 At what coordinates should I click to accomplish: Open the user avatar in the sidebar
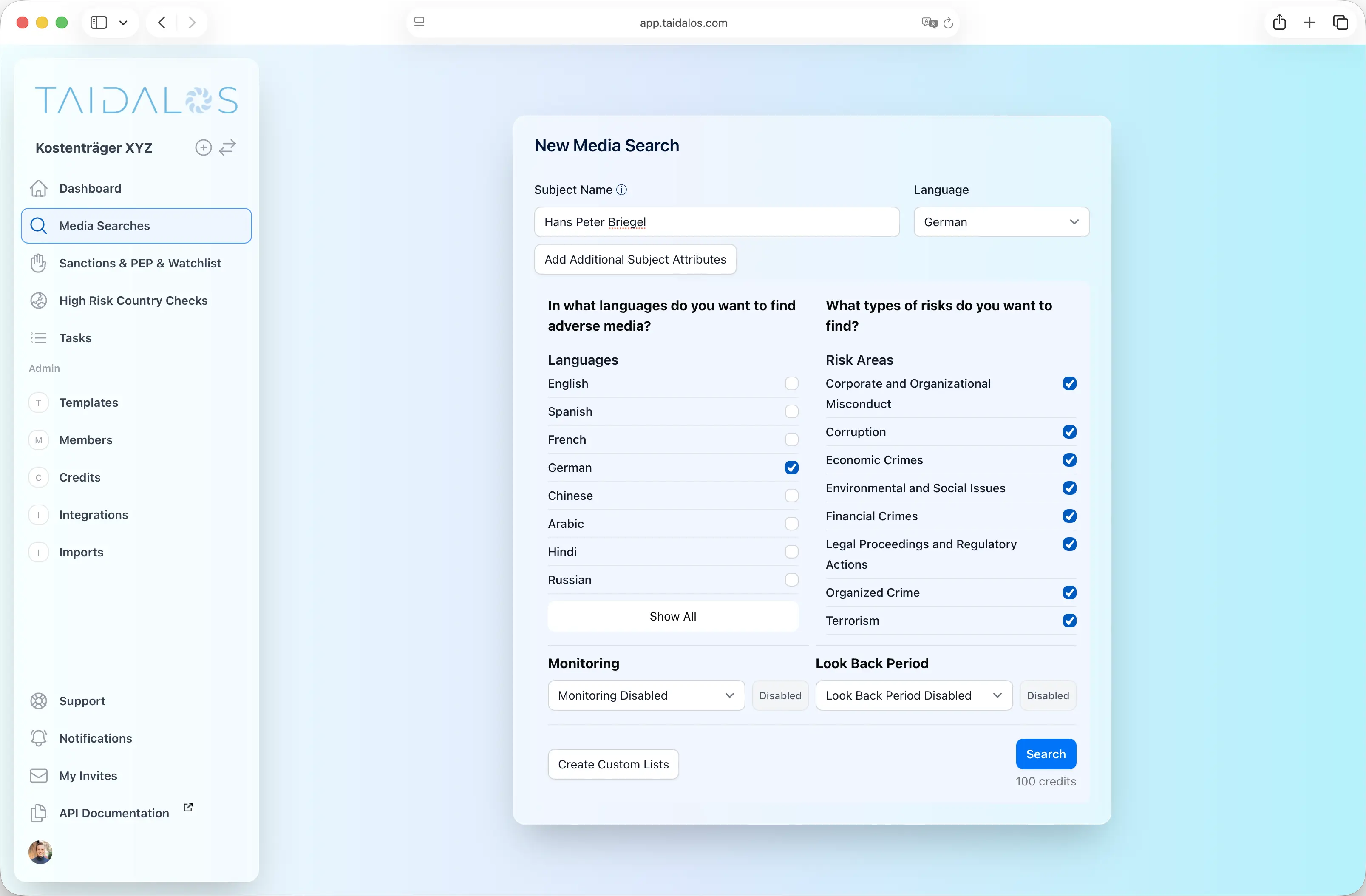coord(40,852)
